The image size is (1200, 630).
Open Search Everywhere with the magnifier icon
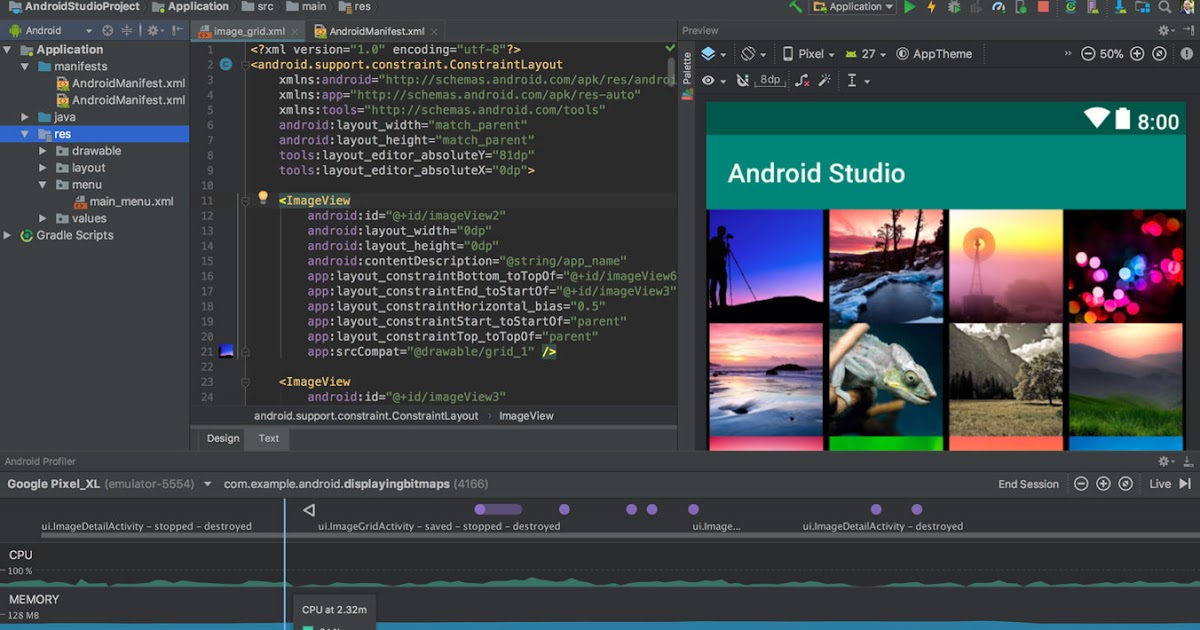point(1164,9)
